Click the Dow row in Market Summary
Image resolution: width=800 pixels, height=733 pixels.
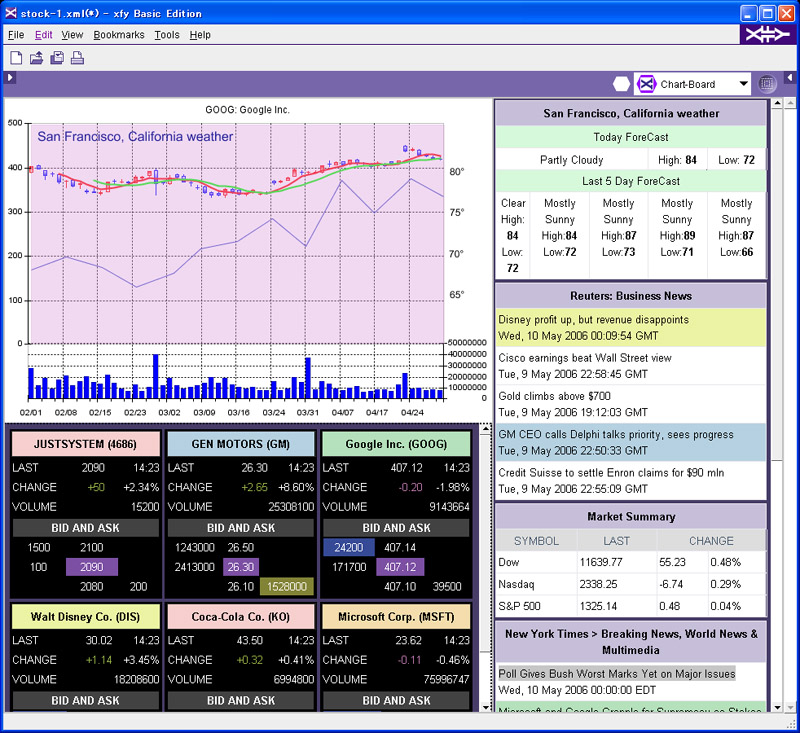(x=631, y=562)
